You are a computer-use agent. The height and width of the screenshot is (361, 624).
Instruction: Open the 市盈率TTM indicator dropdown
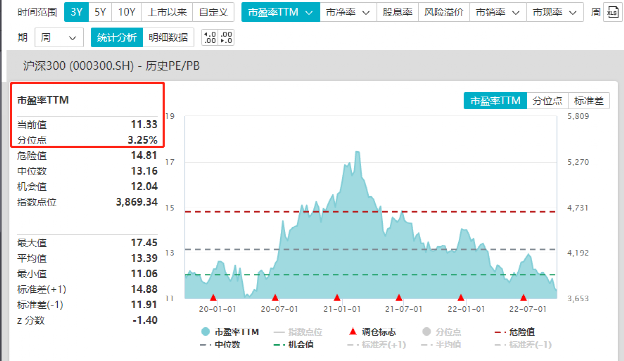coord(280,12)
